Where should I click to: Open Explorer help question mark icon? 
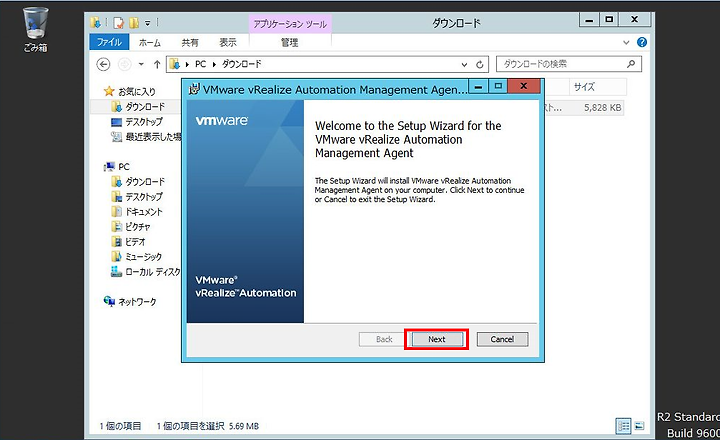click(x=641, y=42)
